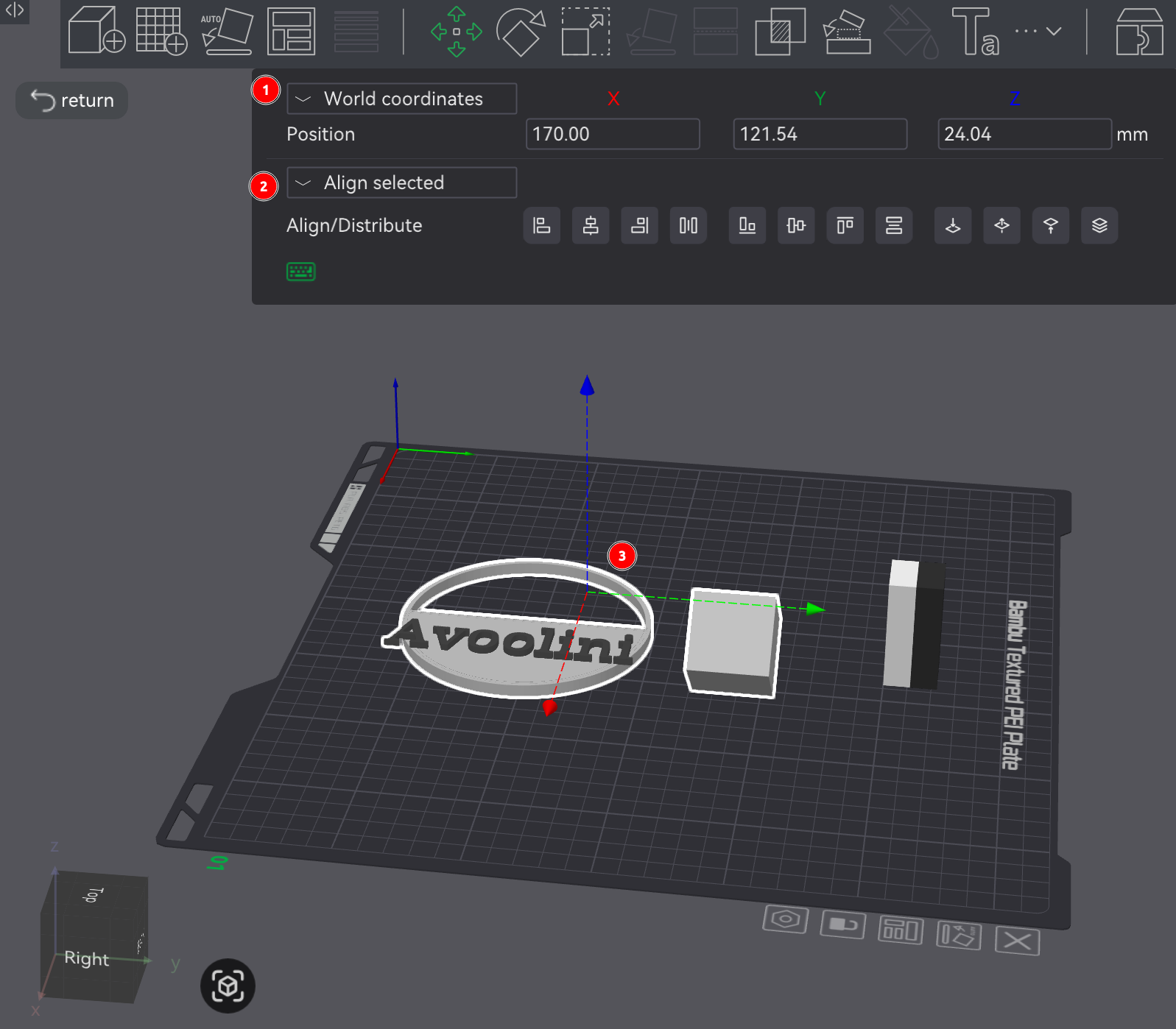Click the Right face of view cube
This screenshot has width=1176, height=1029.
click(87, 958)
